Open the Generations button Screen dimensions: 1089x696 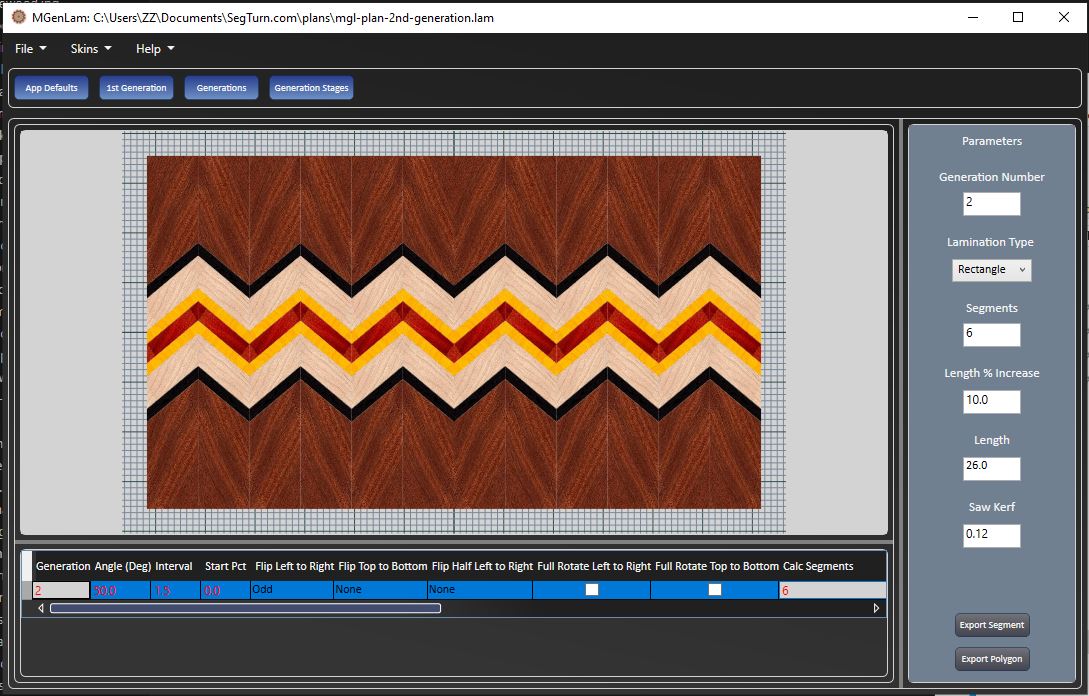pyautogui.click(x=221, y=88)
